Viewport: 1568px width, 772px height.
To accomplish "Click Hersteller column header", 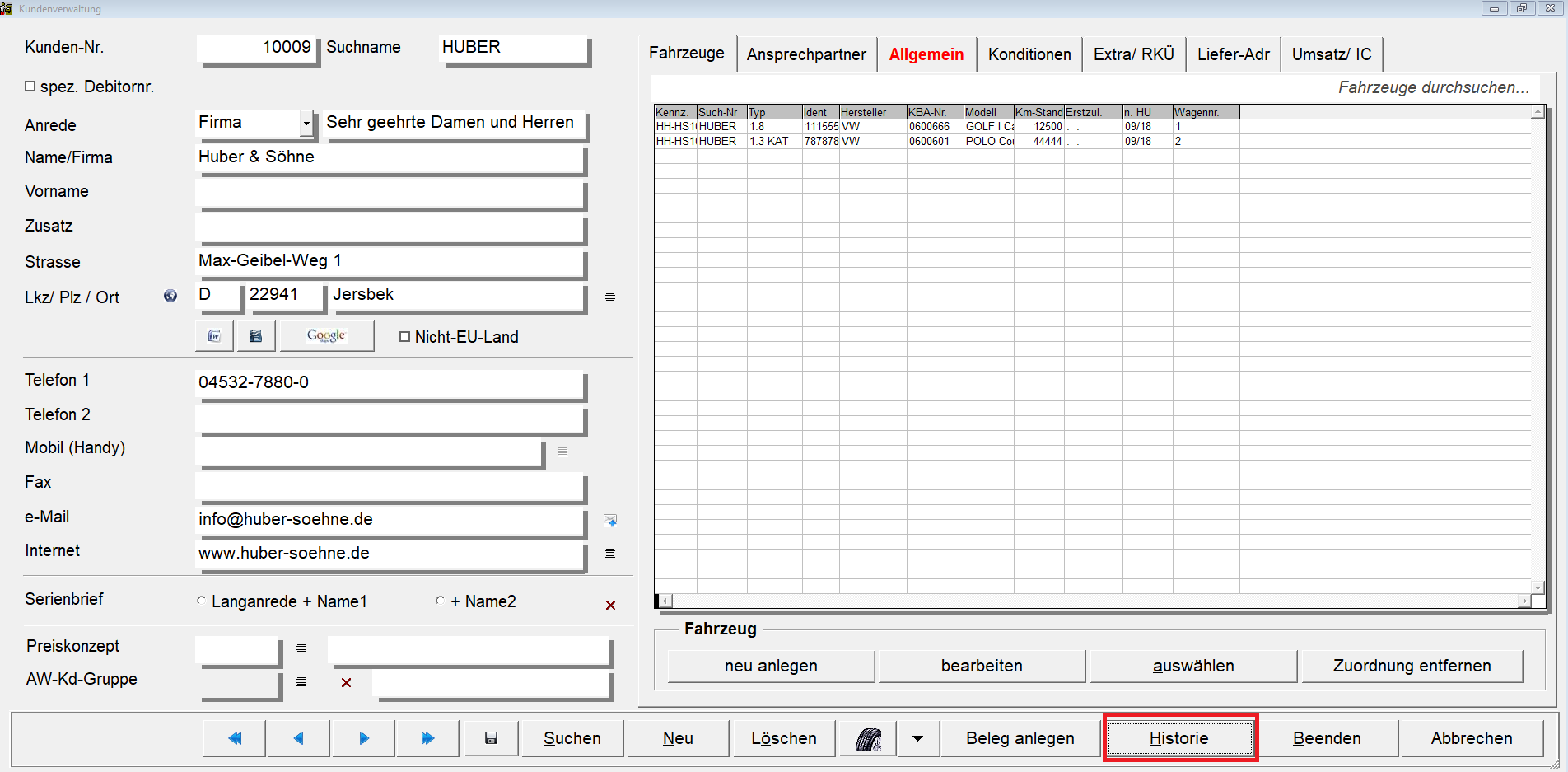I will coord(873,112).
